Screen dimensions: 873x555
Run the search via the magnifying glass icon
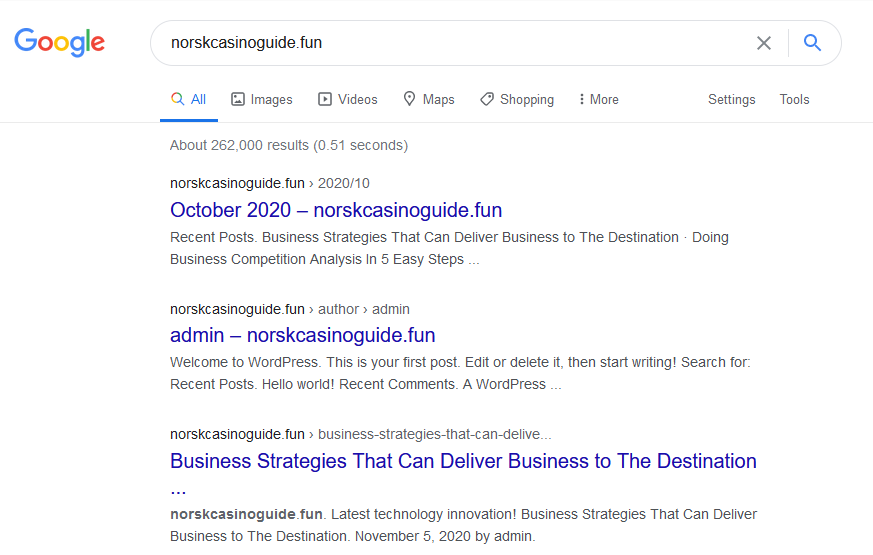(812, 42)
